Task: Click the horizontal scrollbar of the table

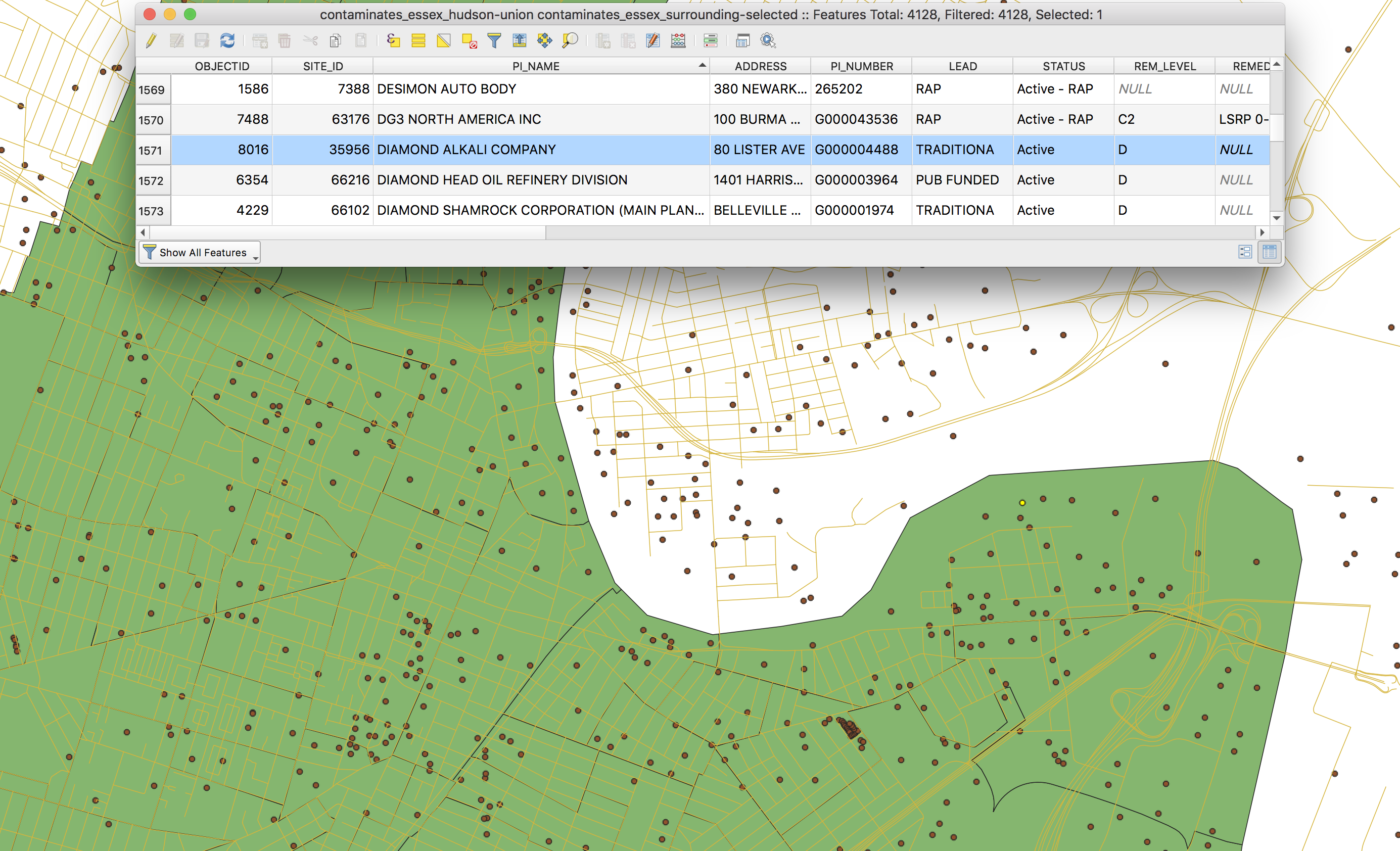Action: tap(347, 232)
